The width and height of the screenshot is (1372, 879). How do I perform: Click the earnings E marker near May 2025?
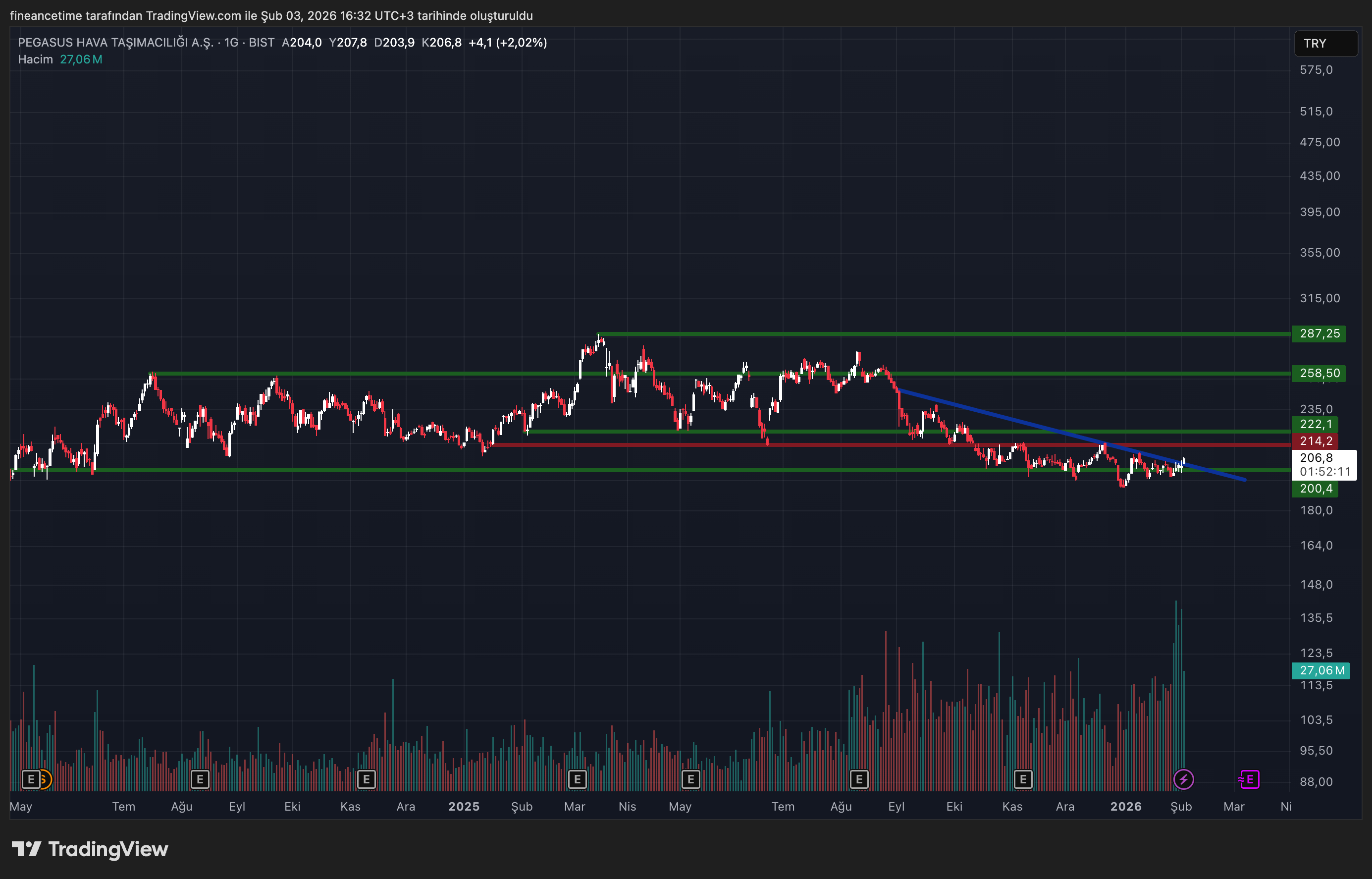click(690, 779)
